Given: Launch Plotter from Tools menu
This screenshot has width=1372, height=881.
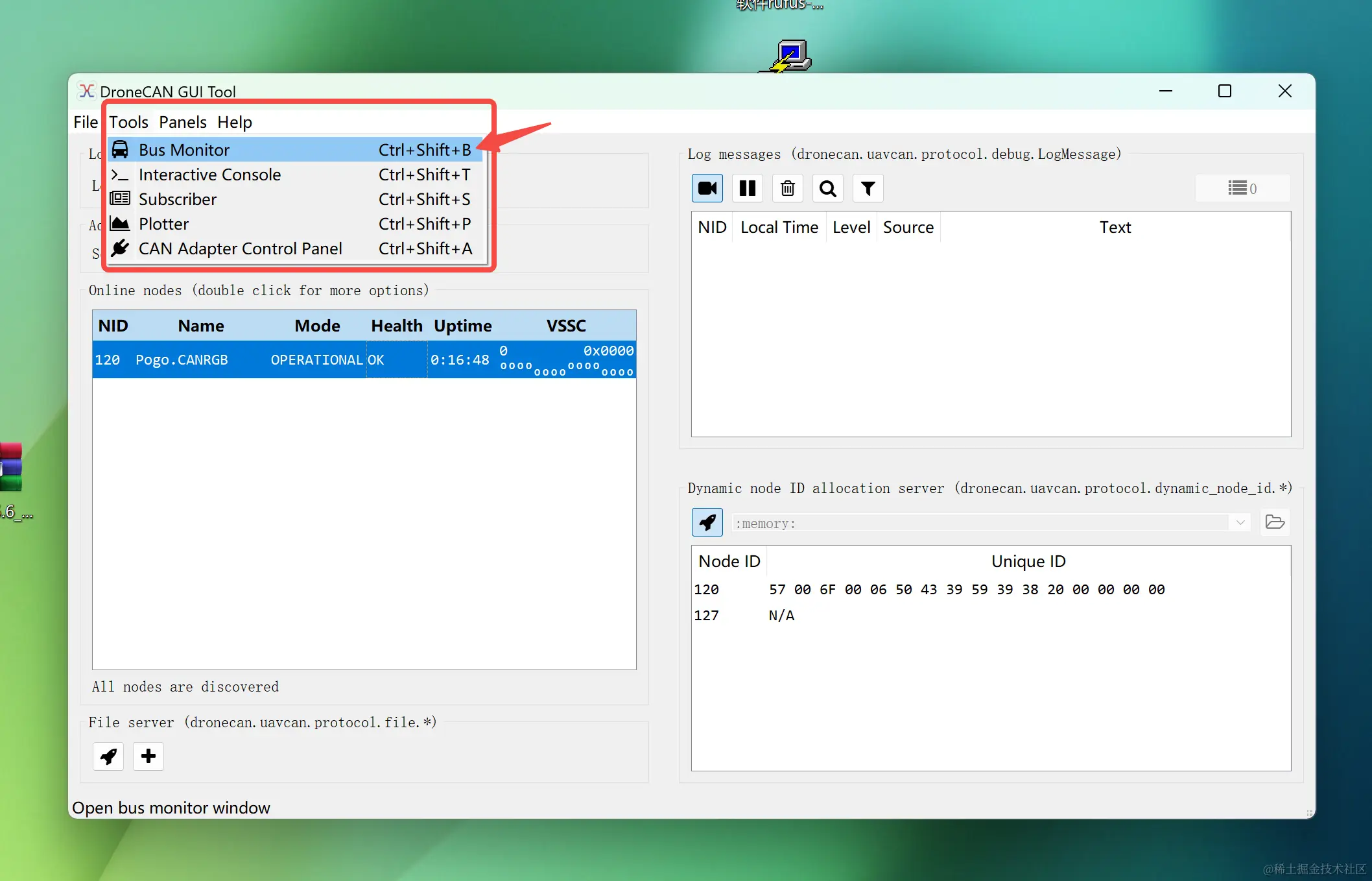Looking at the screenshot, I should click(163, 224).
